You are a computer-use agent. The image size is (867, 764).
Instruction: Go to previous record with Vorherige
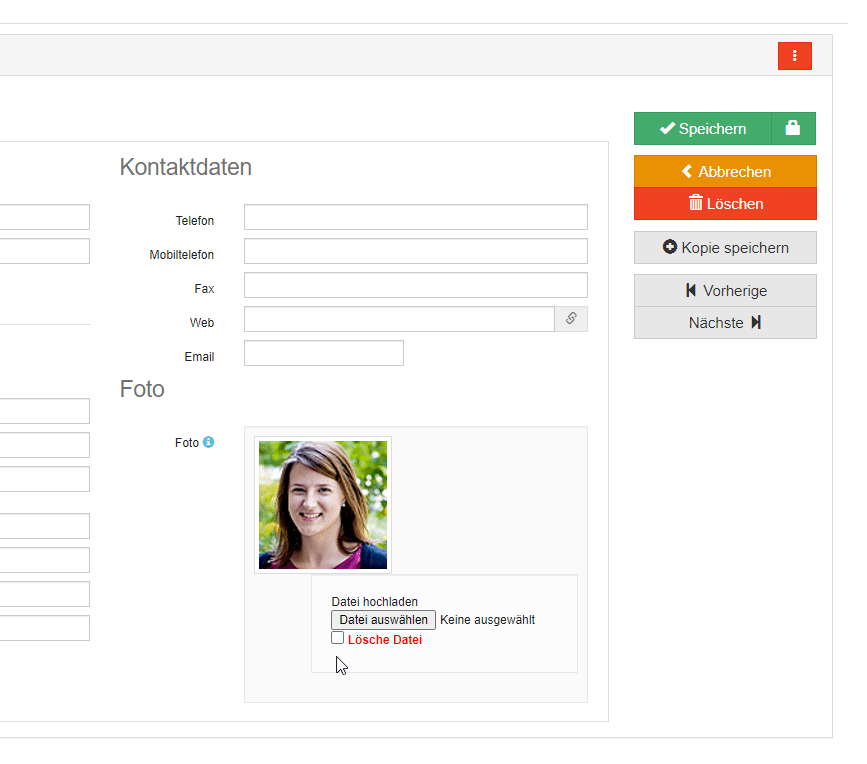tap(725, 291)
